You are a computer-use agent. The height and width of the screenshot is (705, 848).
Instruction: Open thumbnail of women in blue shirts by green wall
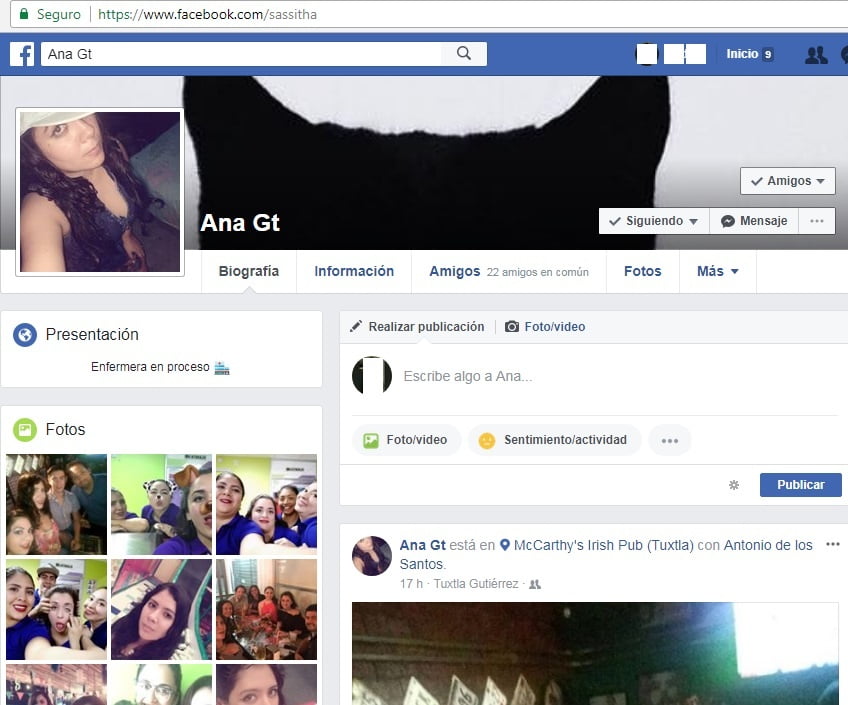point(267,504)
